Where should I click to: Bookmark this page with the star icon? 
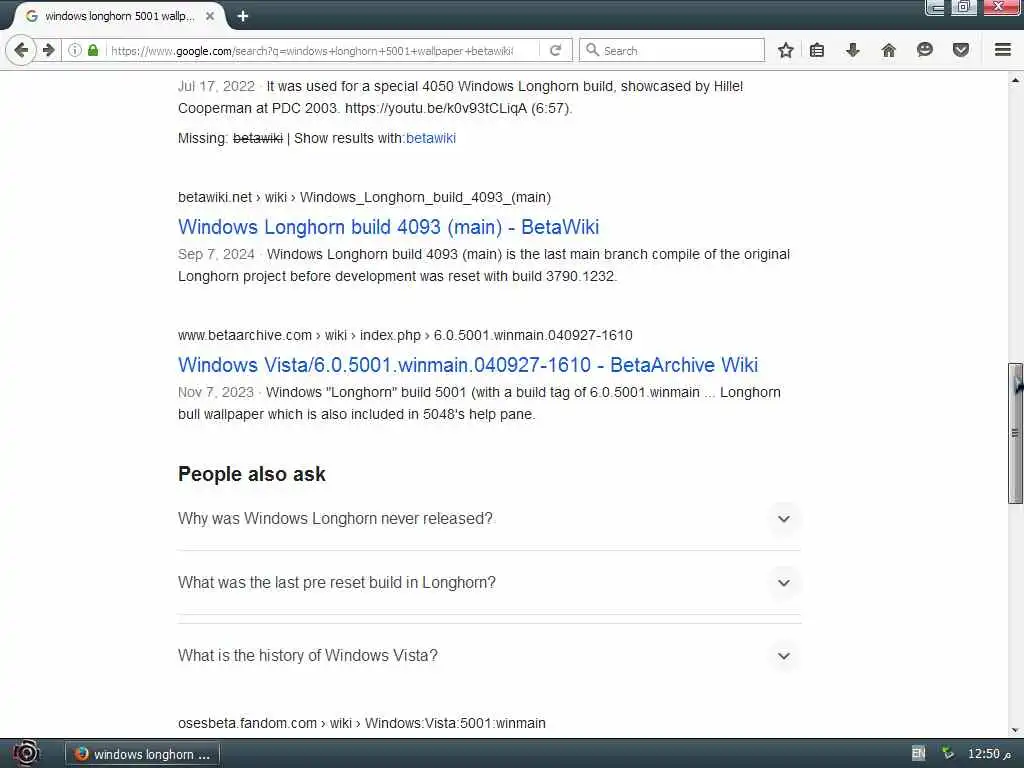786,50
